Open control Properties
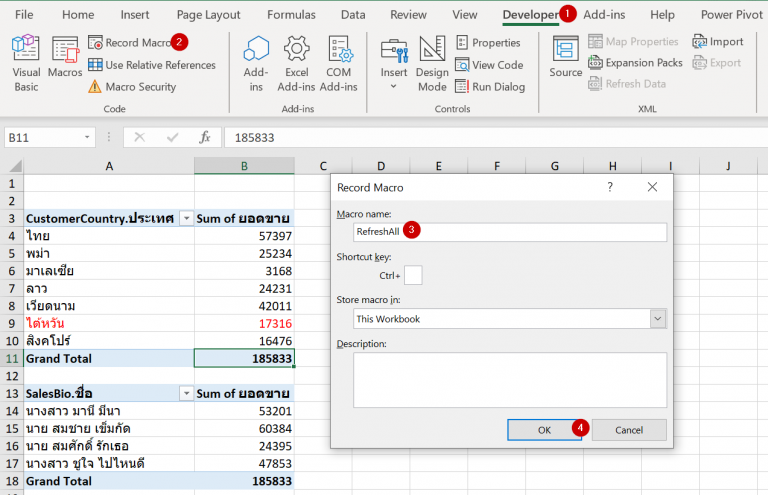 pos(488,43)
